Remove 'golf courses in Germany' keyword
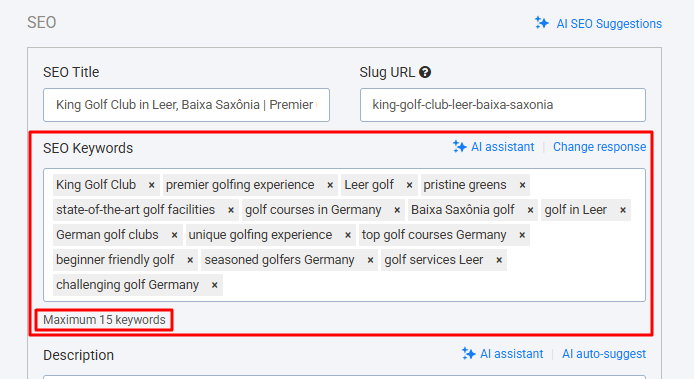 397,210
